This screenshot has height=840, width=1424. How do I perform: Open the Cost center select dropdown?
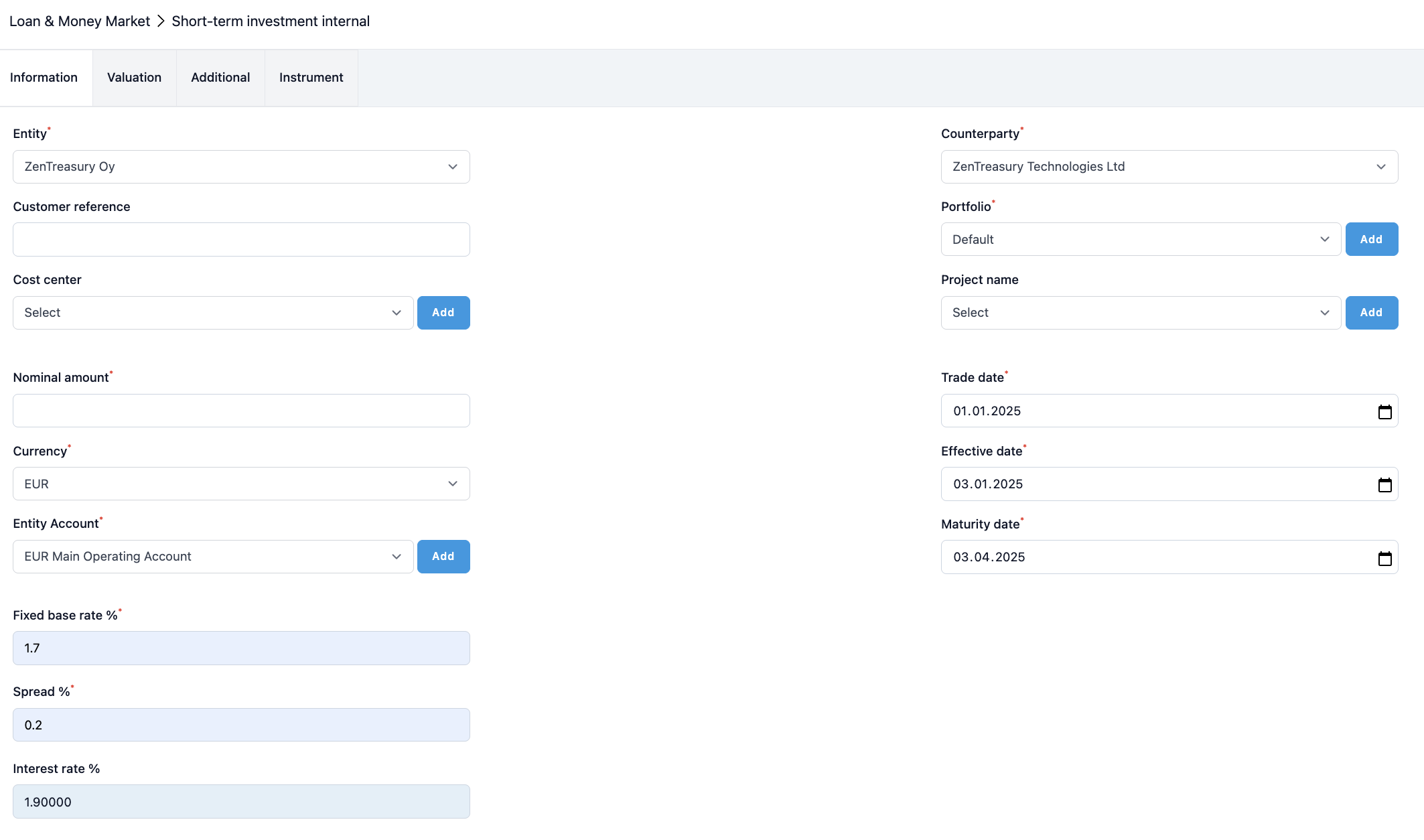212,313
